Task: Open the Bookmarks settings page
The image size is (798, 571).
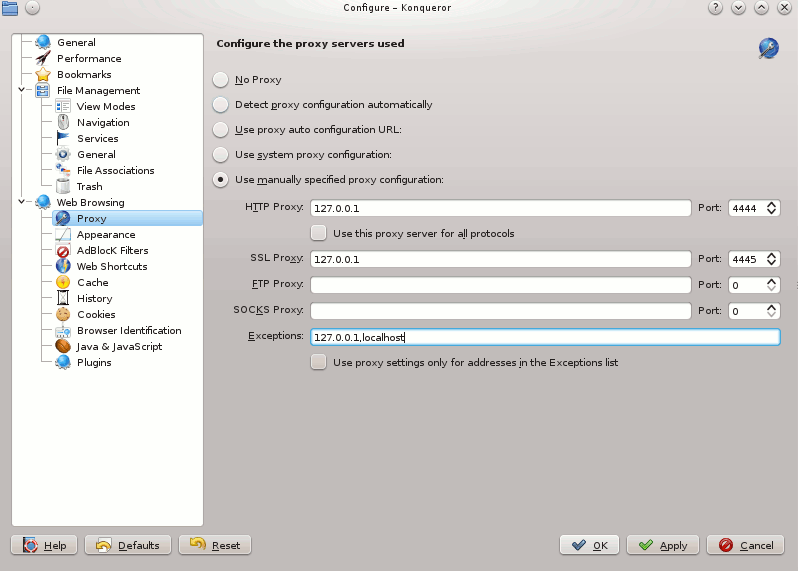Action: (x=84, y=74)
